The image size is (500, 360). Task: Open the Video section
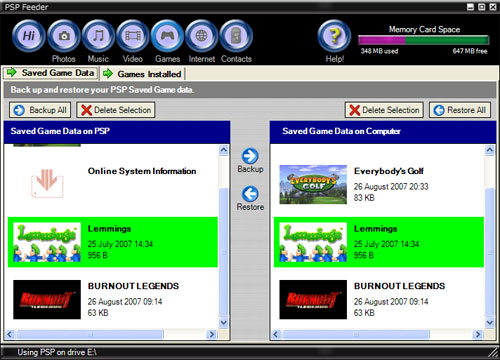[x=133, y=36]
